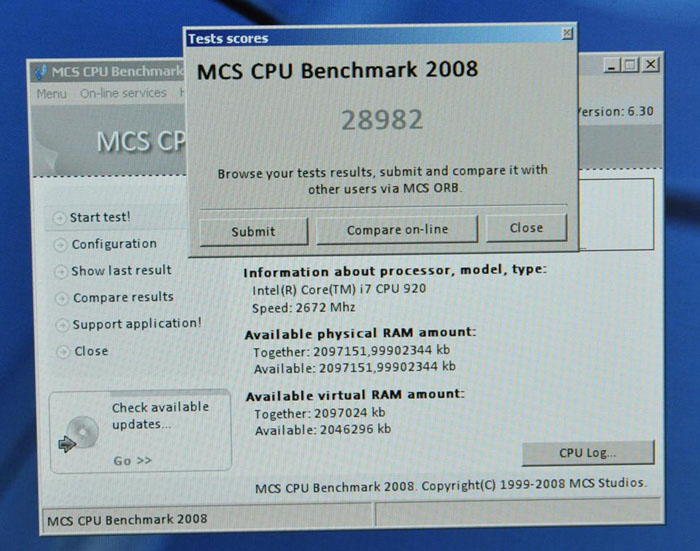Click the arrow icon beside sidebar Close
The width and height of the screenshot is (700, 551).
coord(63,352)
